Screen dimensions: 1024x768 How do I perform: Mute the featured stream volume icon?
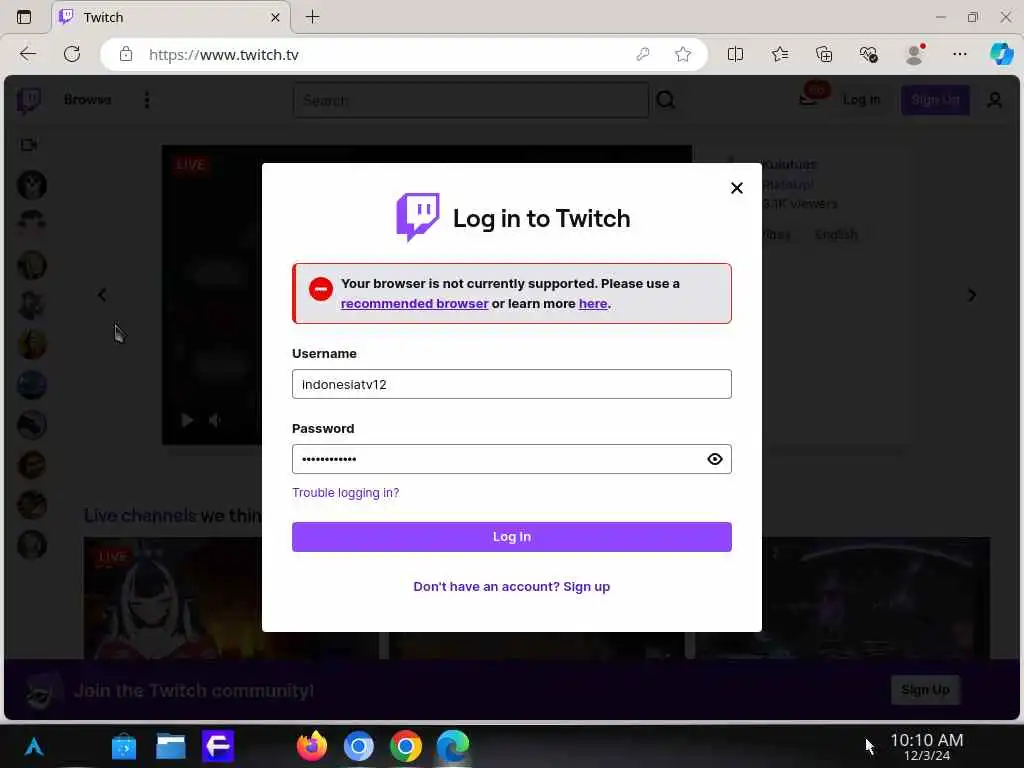click(215, 420)
